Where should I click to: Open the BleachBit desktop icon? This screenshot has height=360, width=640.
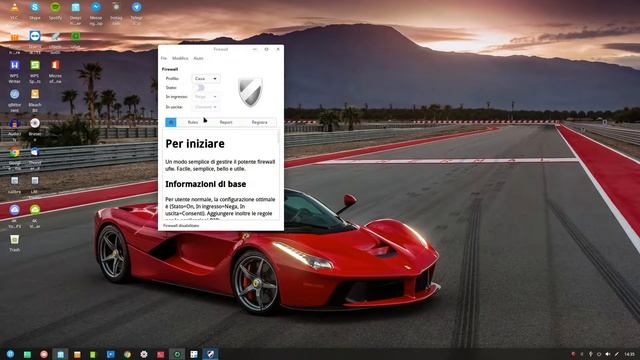pos(35,94)
